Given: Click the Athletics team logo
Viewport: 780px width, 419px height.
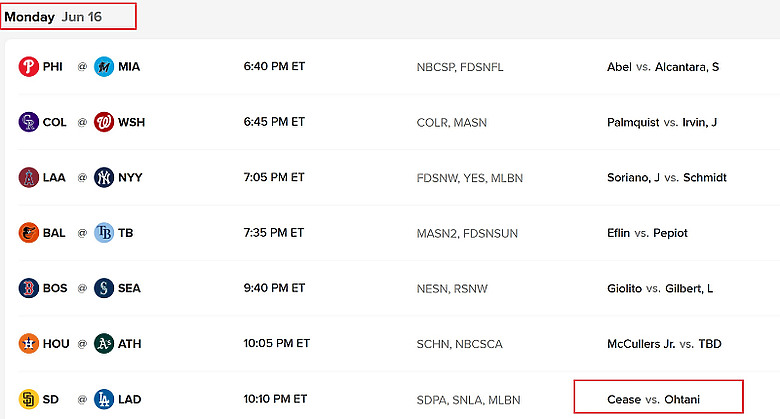Looking at the screenshot, I should pyautogui.click(x=104, y=344).
